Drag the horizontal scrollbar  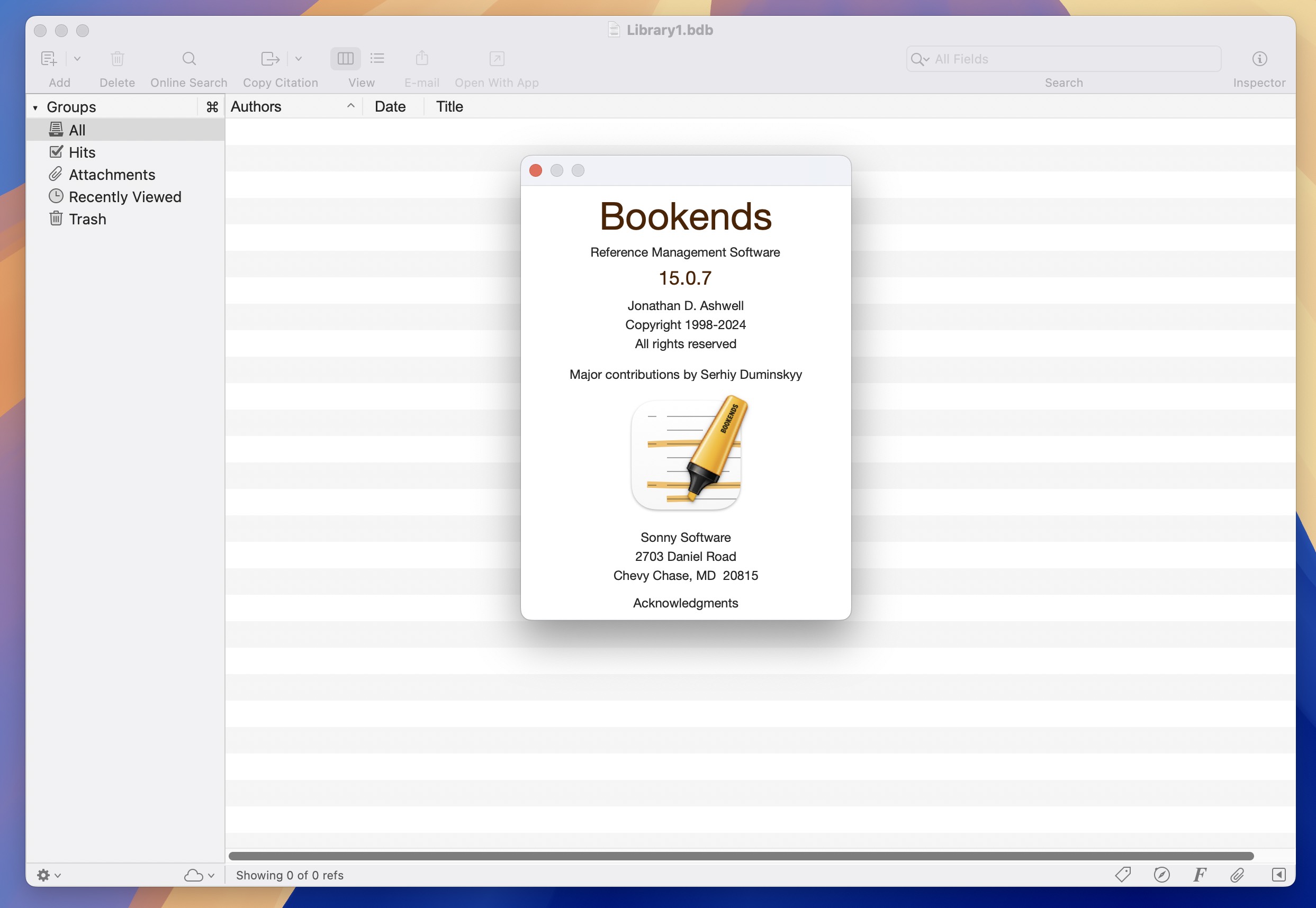tap(741, 854)
